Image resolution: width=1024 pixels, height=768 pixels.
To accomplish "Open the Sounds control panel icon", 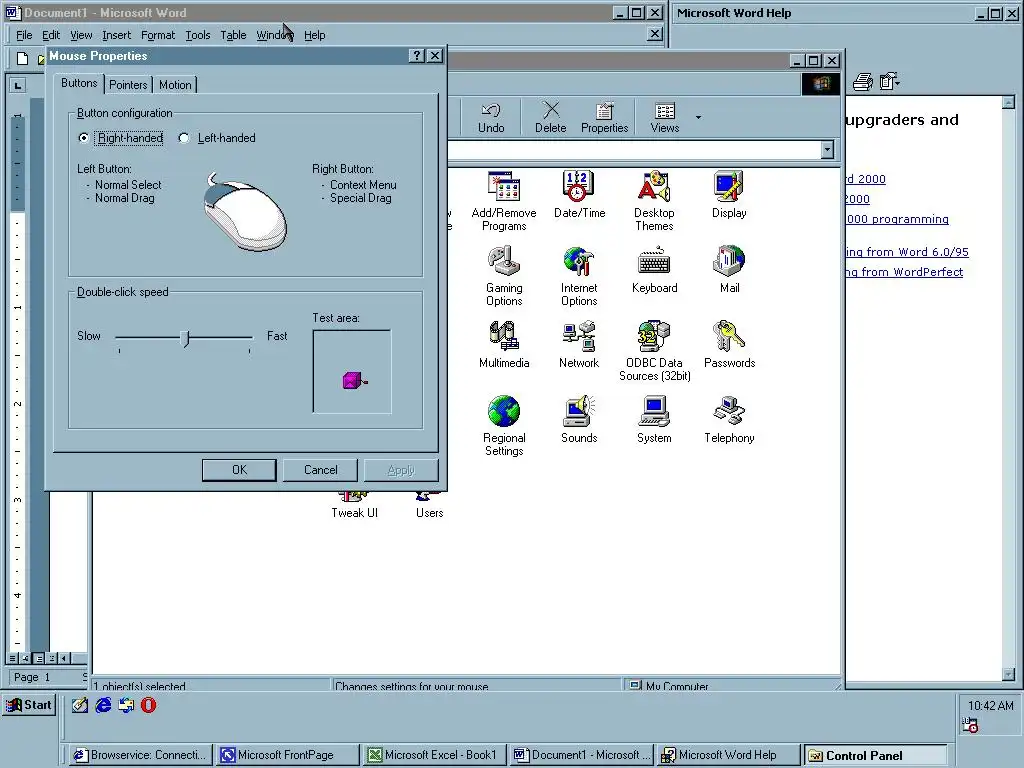I will point(579,419).
